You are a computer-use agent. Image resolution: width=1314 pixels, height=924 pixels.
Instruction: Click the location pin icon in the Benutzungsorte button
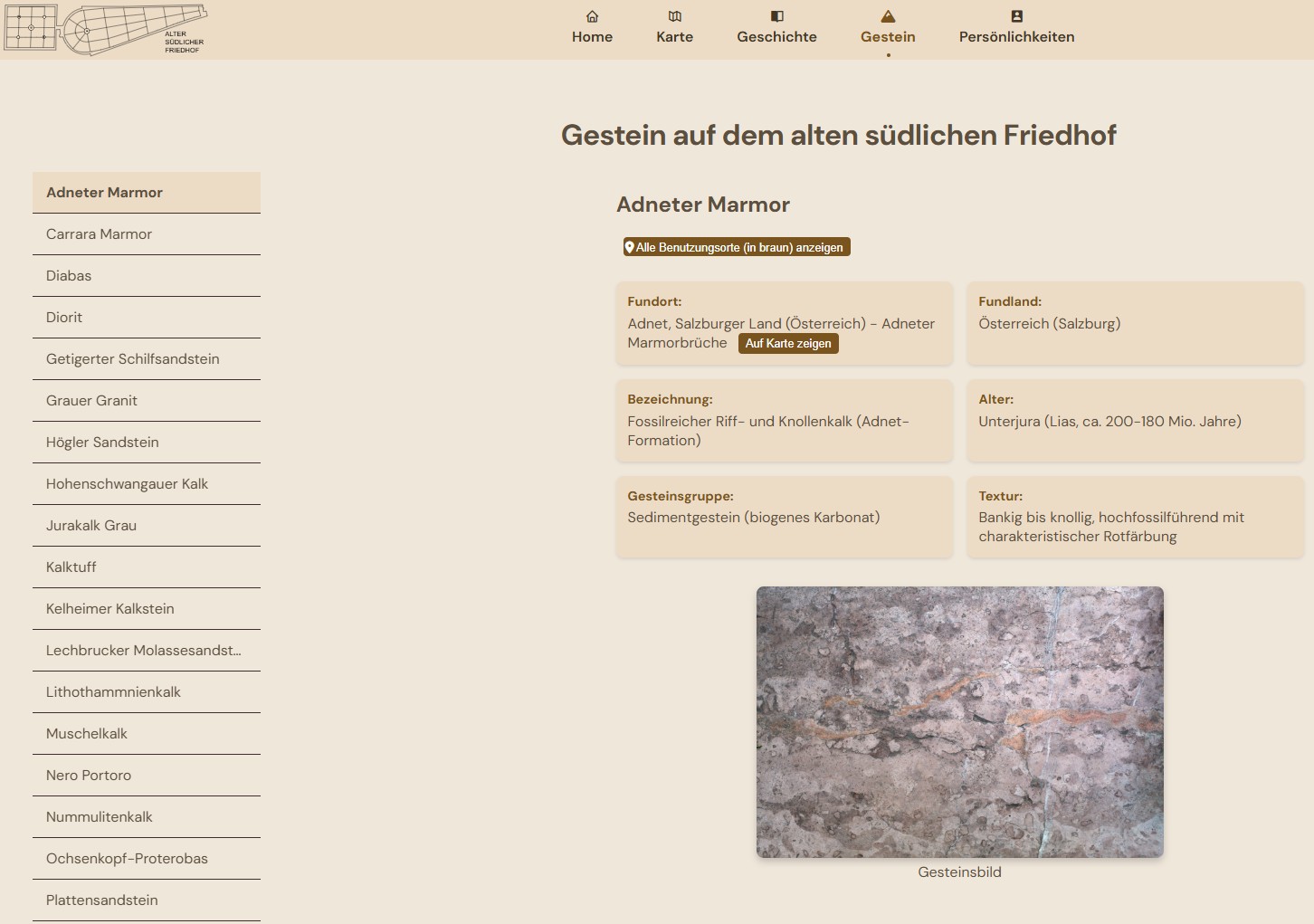click(x=630, y=247)
